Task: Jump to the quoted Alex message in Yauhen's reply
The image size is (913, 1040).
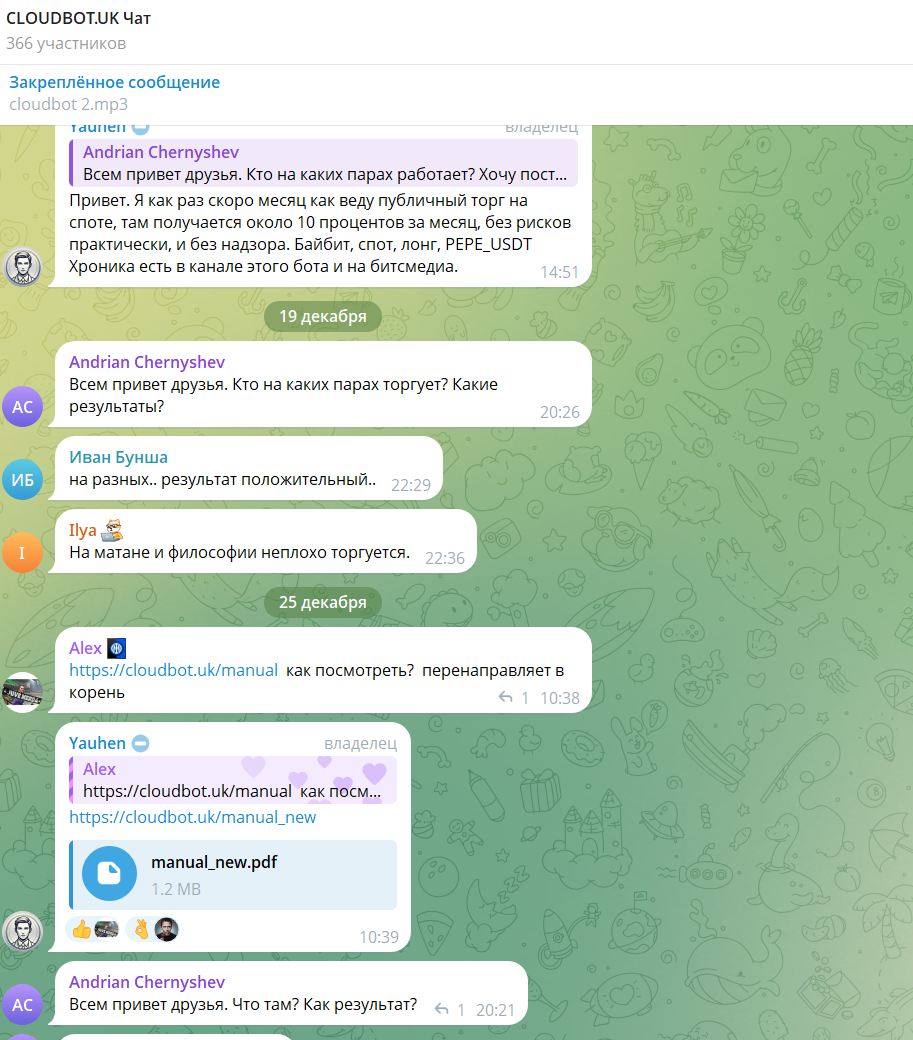Action: pos(233,780)
